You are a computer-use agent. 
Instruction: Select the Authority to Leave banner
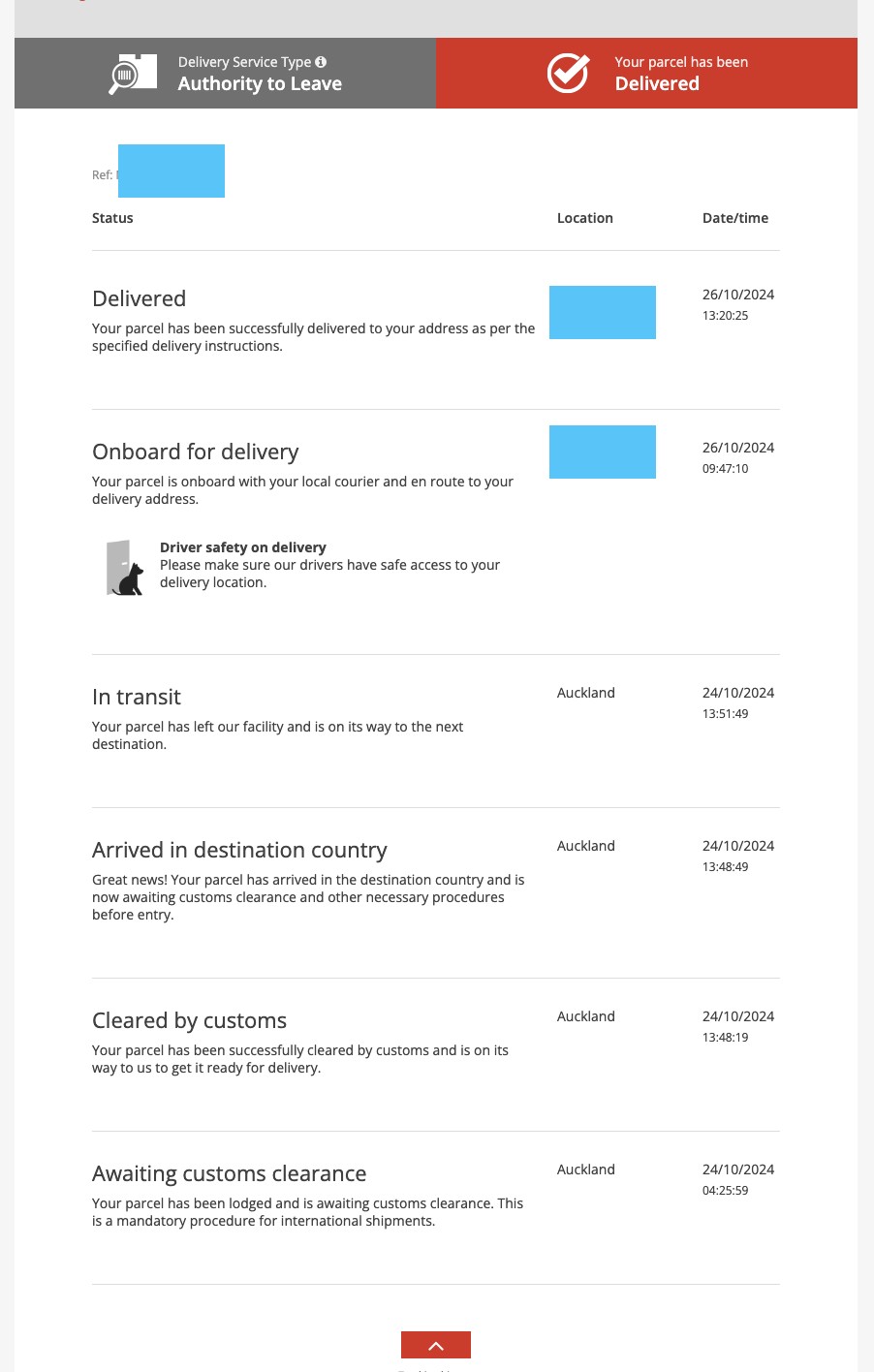225,73
